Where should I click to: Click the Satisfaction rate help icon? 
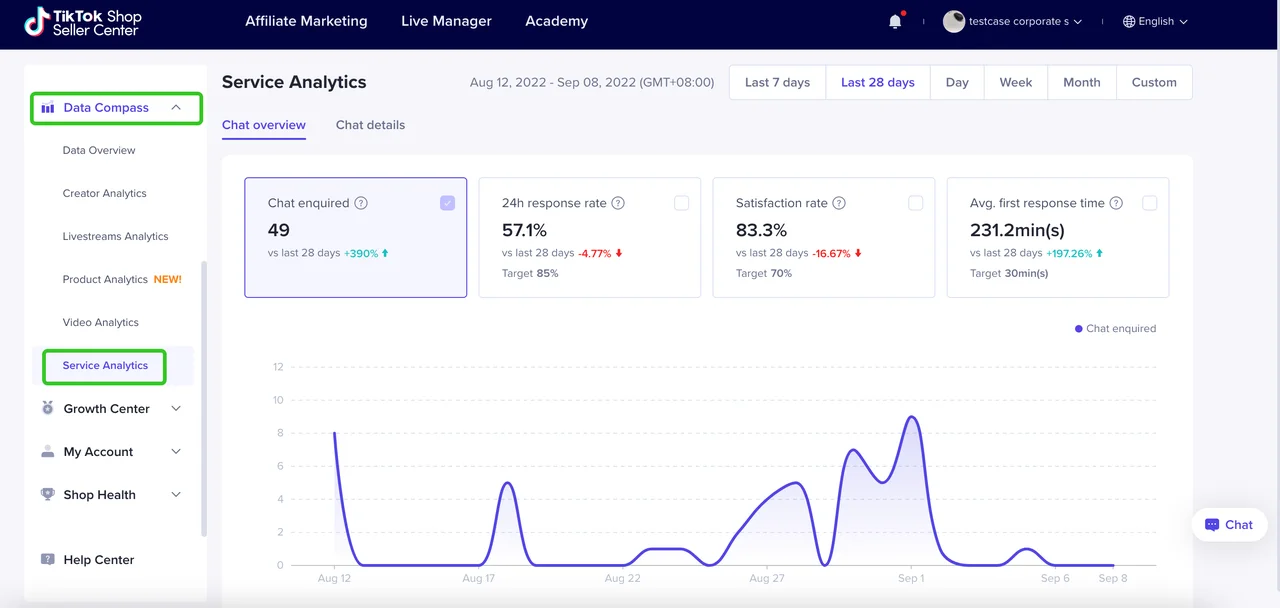click(x=839, y=203)
